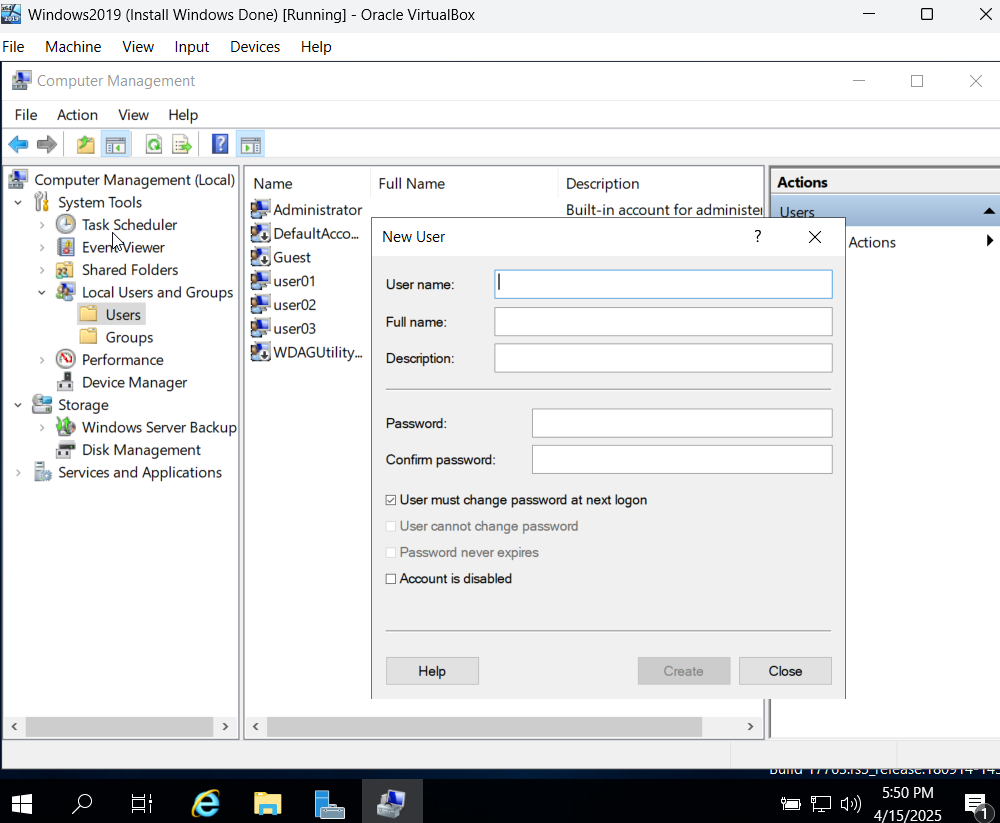Click the Shared Folders icon
Image resolution: width=1000 pixels, height=823 pixels.
[x=64, y=270]
